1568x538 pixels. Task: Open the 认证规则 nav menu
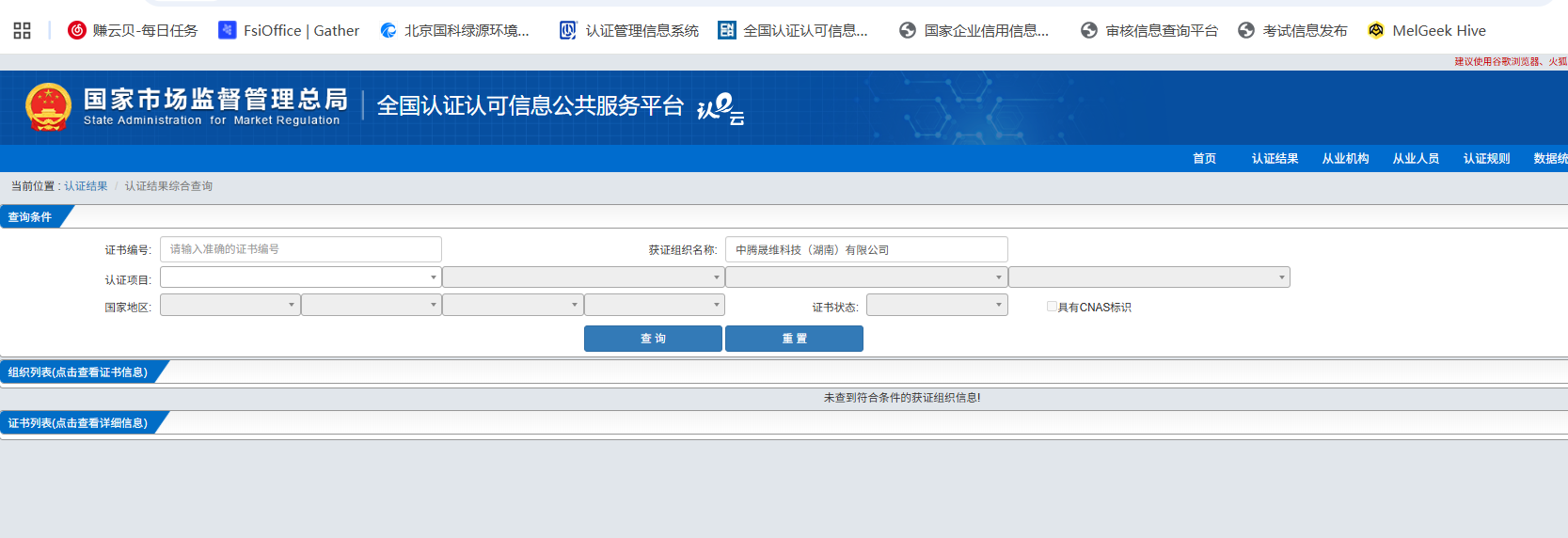(x=1486, y=158)
